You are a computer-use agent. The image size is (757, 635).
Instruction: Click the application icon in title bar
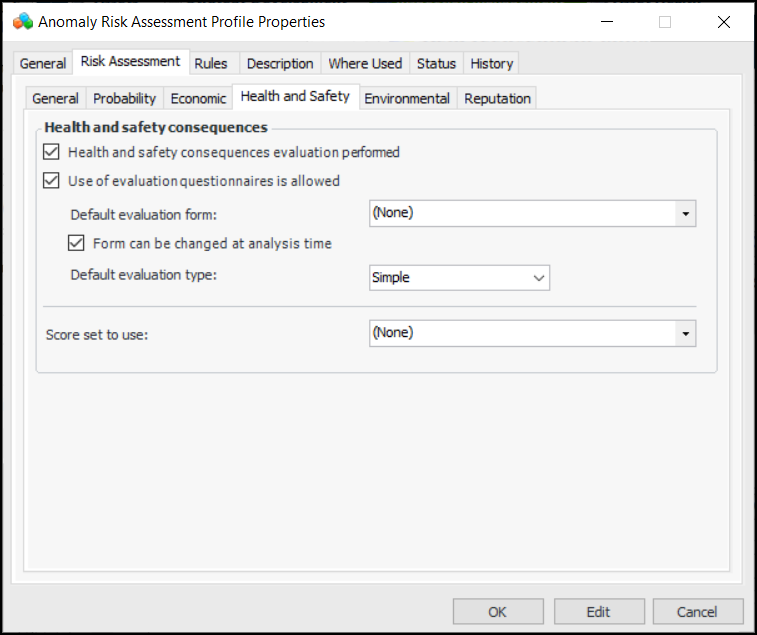point(22,21)
